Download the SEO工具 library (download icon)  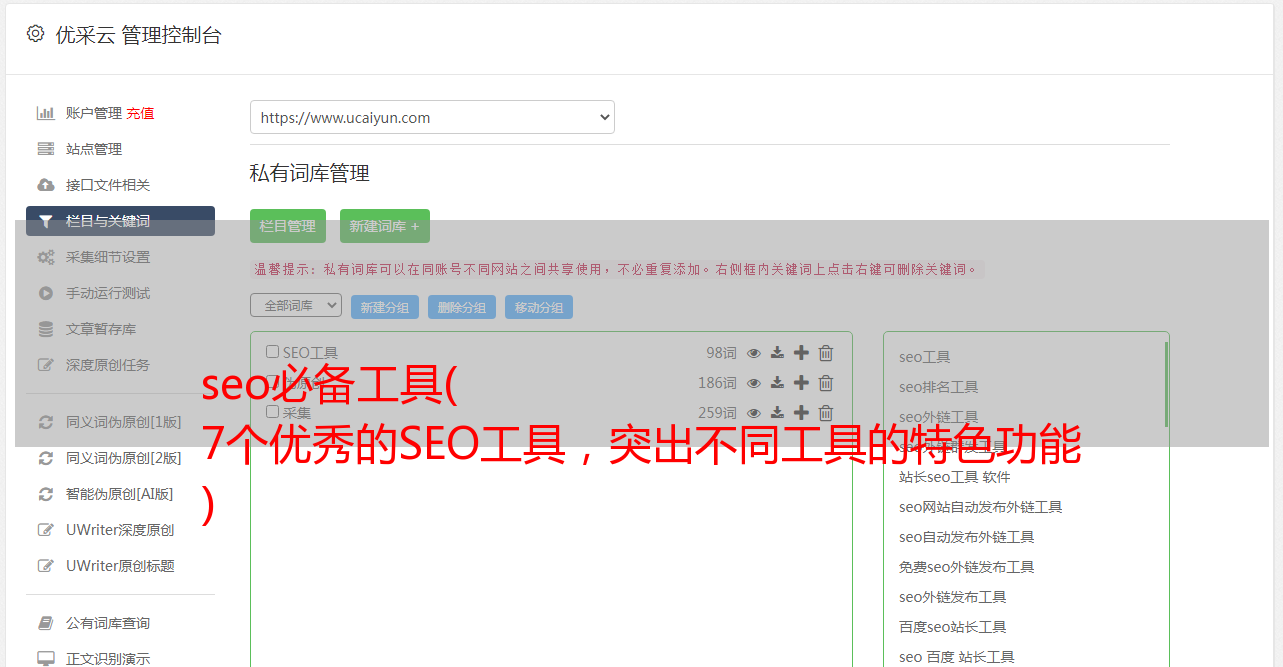point(778,353)
